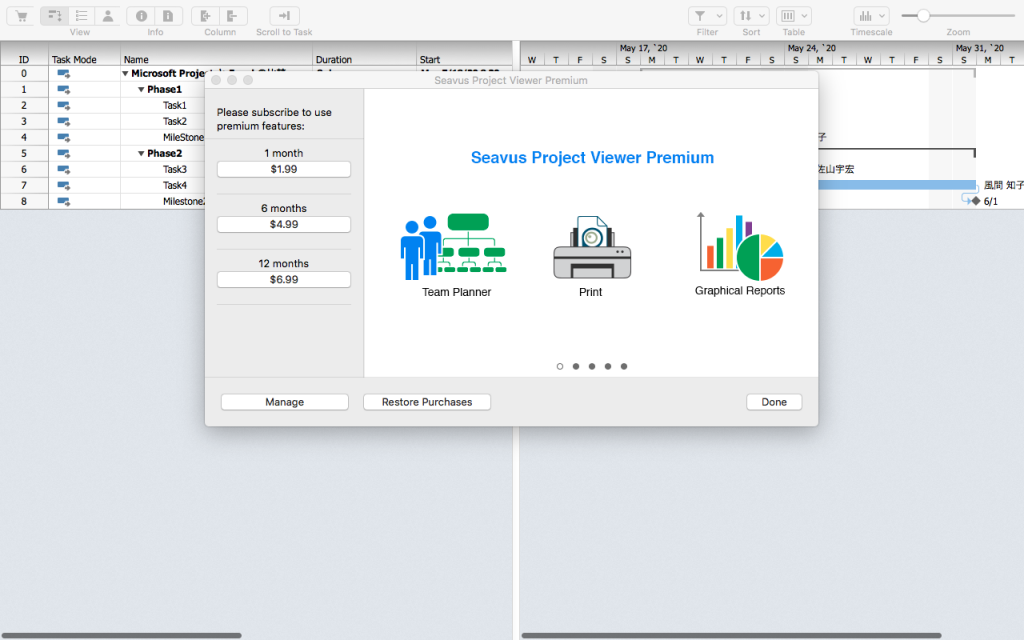Subscribe for 6 months at $4.99

click(x=284, y=225)
